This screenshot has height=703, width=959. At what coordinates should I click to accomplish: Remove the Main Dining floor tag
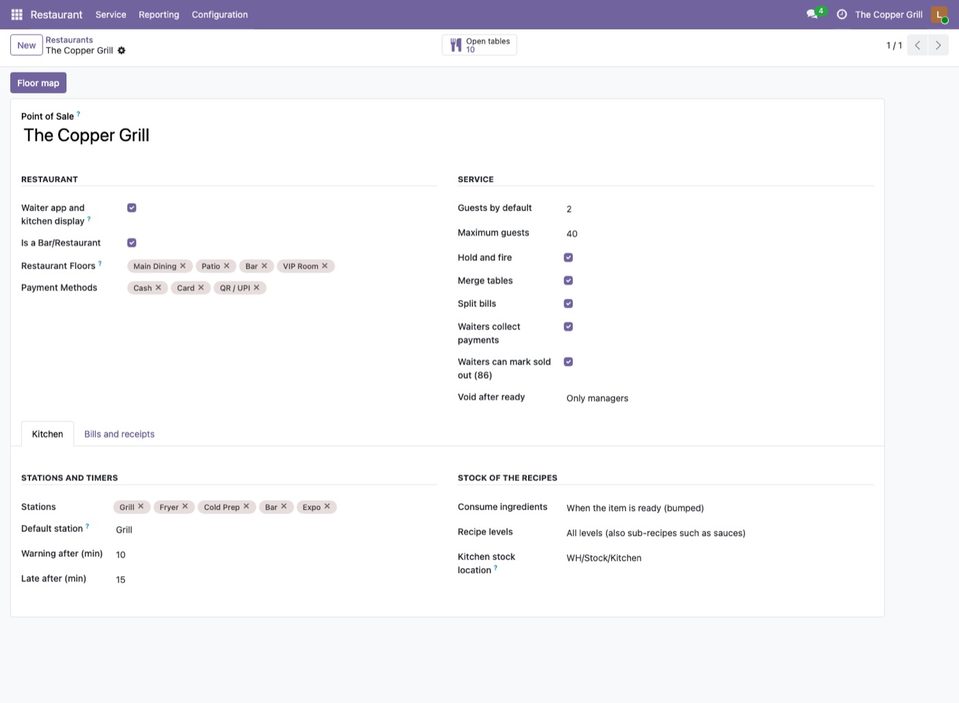(183, 266)
